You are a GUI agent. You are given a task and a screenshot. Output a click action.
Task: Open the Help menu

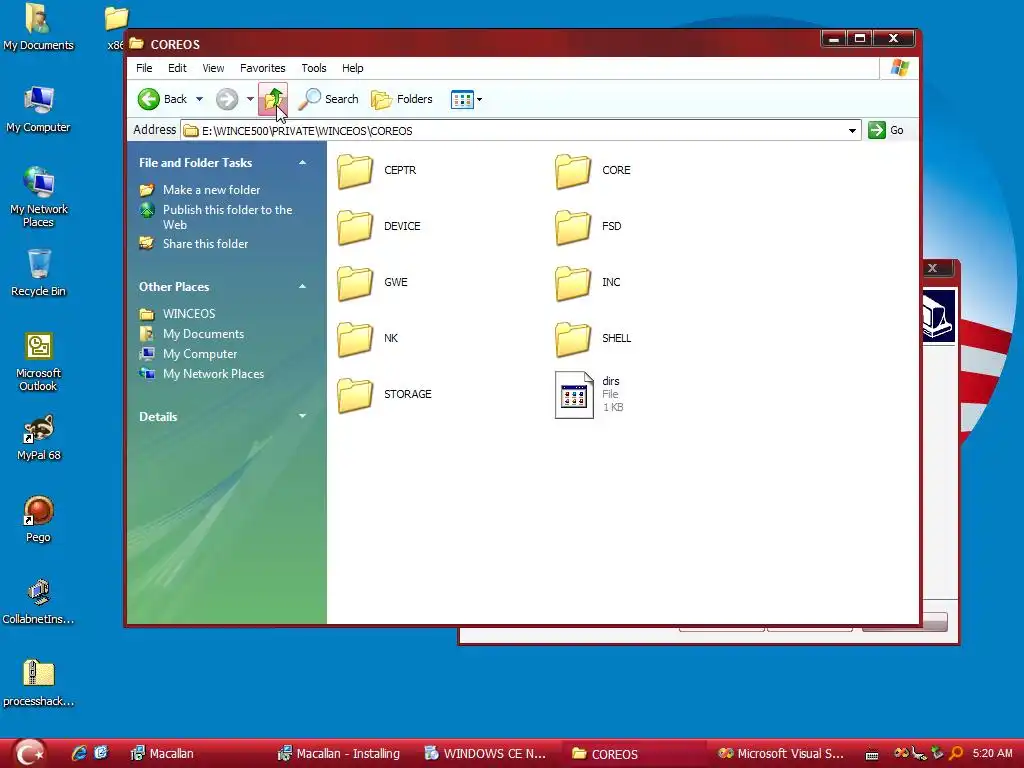(x=353, y=68)
